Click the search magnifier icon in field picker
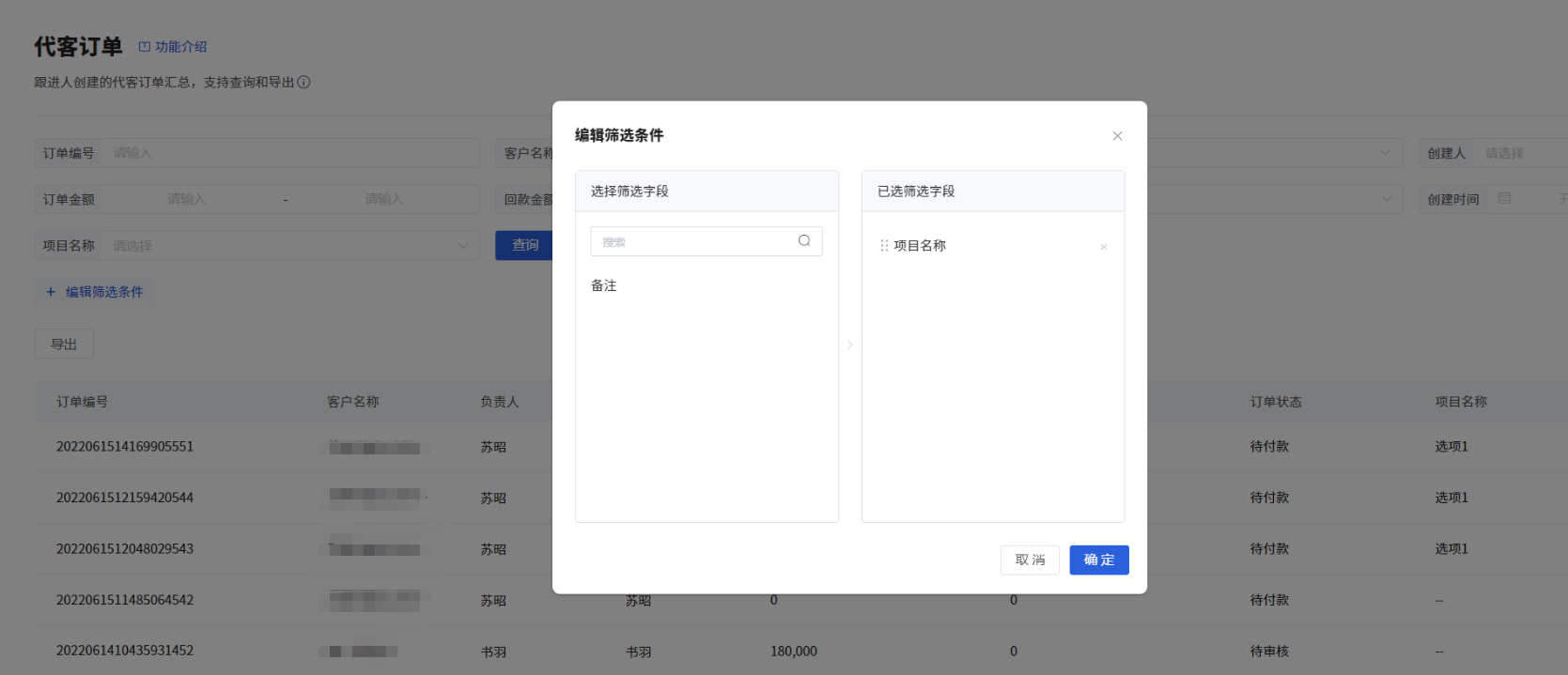 click(804, 241)
